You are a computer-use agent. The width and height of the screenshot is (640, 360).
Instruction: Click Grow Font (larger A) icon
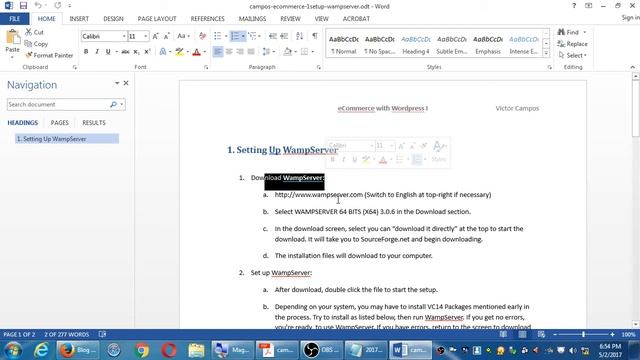156,36
